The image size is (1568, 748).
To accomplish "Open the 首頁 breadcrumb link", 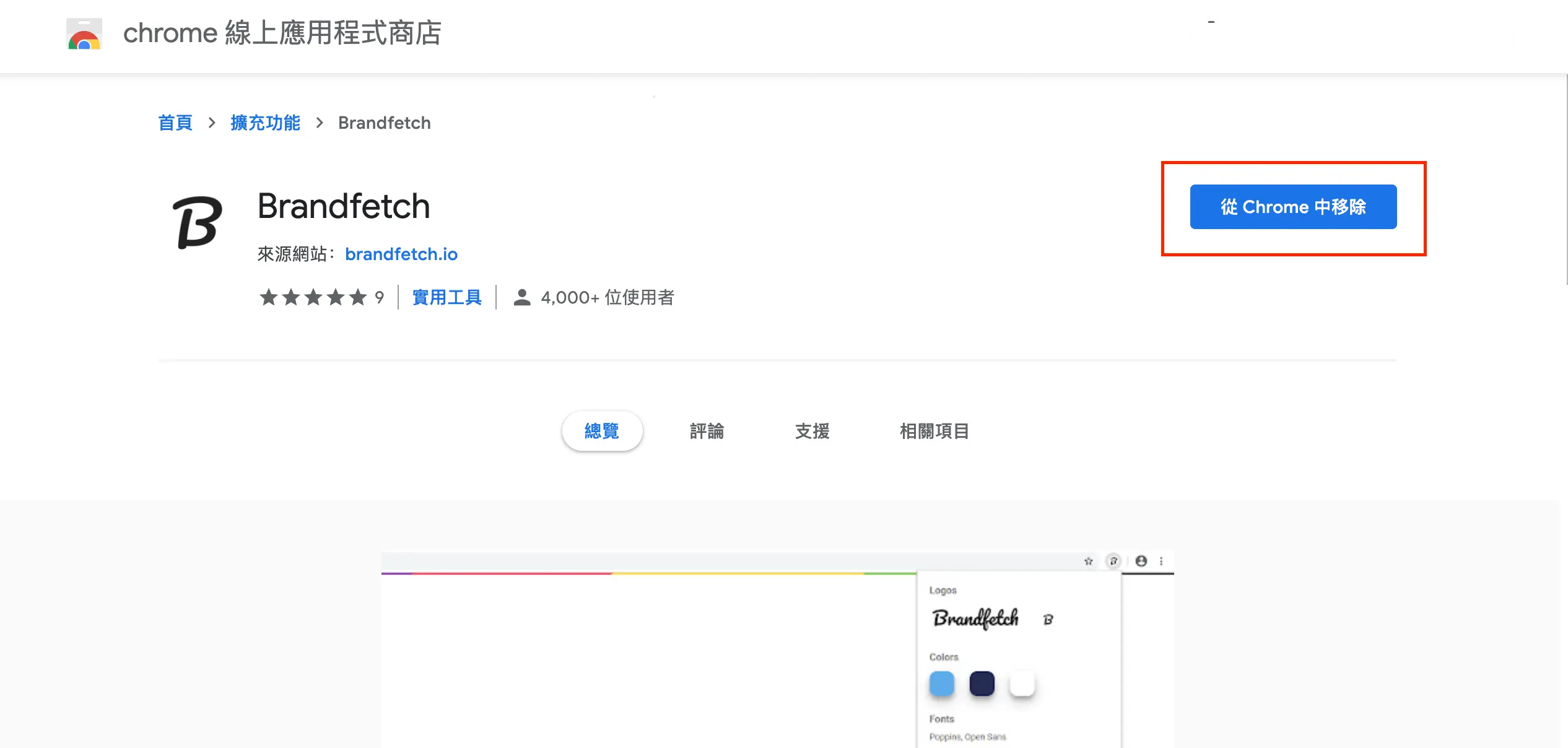I will [x=175, y=123].
